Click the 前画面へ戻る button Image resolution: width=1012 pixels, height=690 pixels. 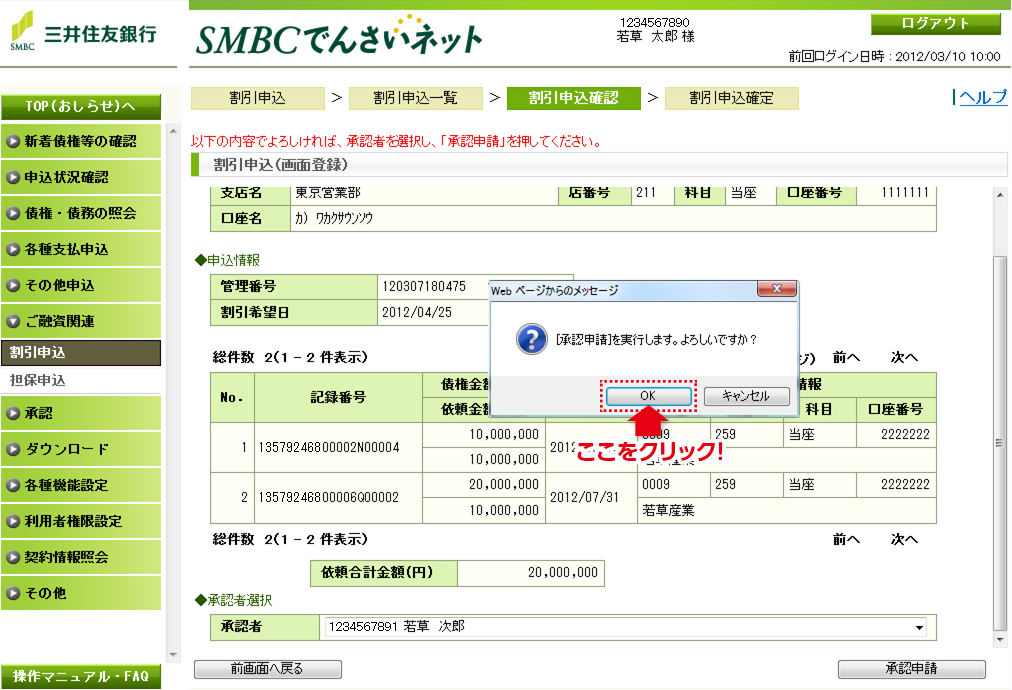(267, 669)
